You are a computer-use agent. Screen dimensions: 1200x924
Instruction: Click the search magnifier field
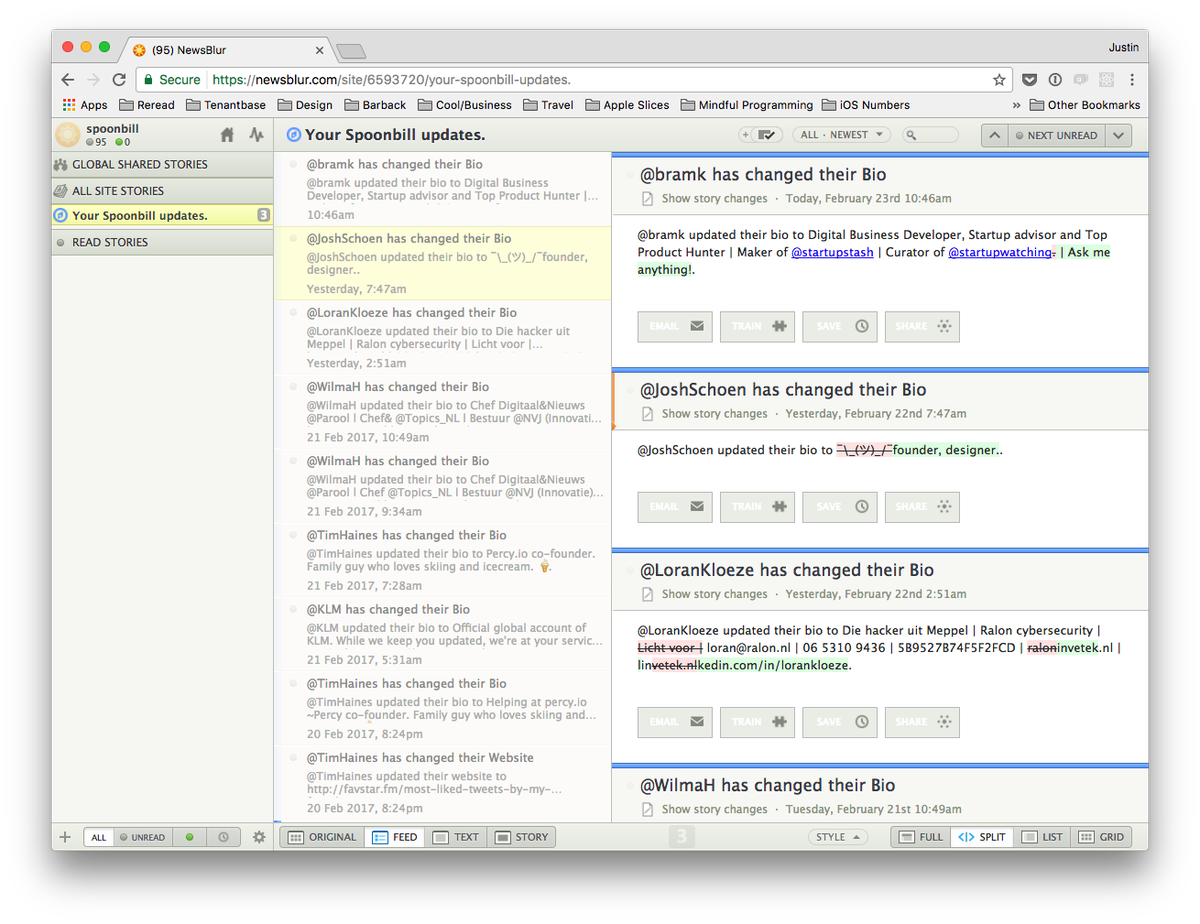pyautogui.click(x=930, y=135)
